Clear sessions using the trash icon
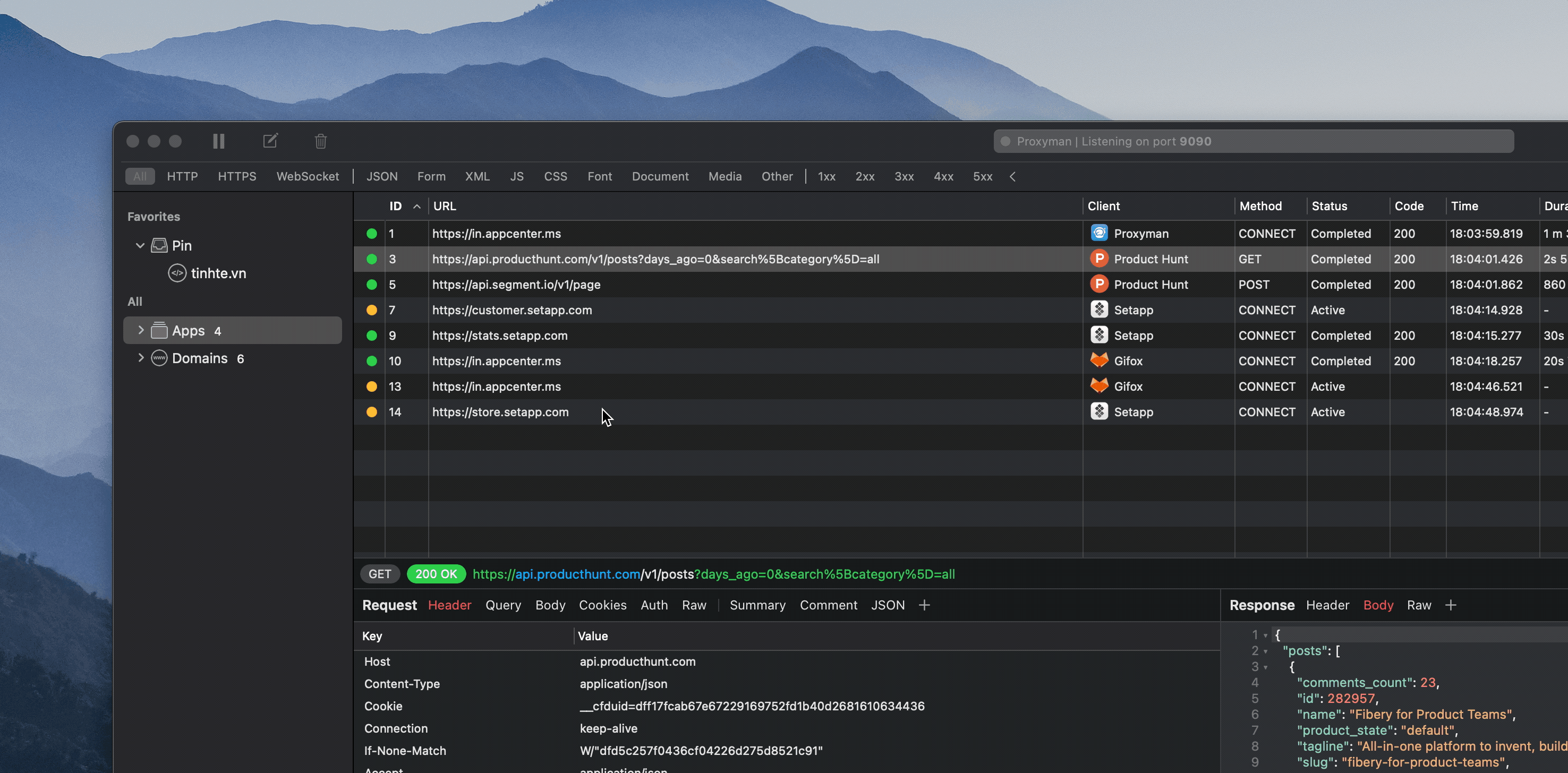The width and height of the screenshot is (1568, 773). 321,141
